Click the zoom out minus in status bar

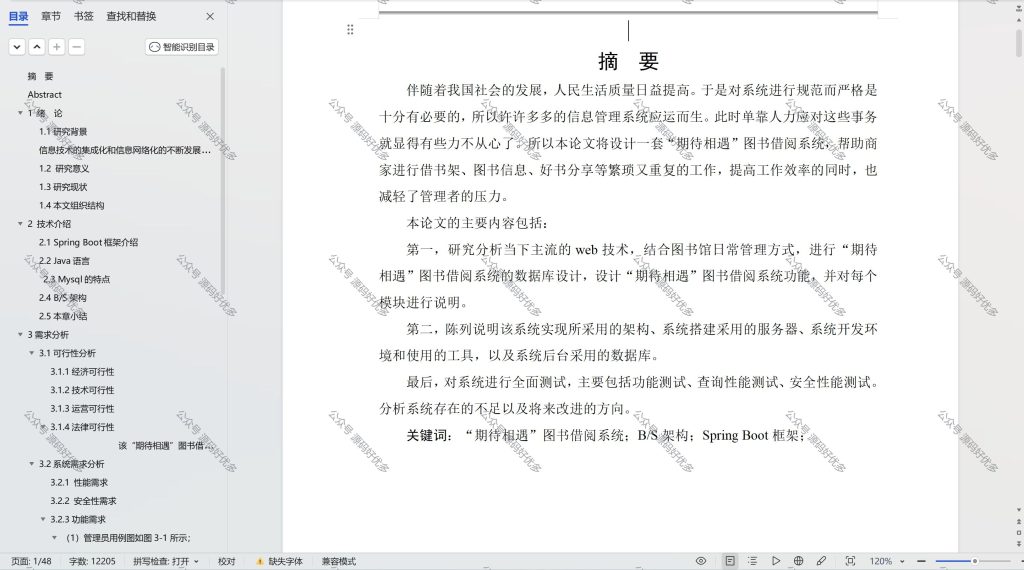921,561
